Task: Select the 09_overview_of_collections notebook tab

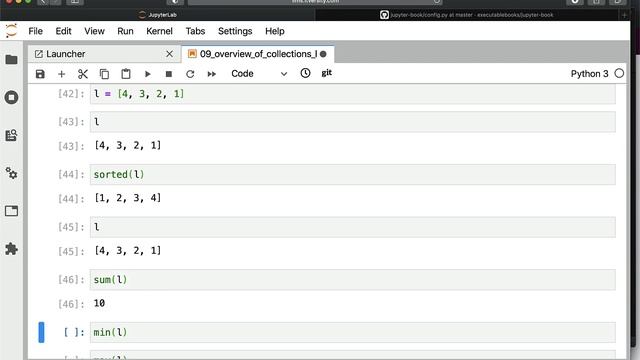Action: click(258, 54)
